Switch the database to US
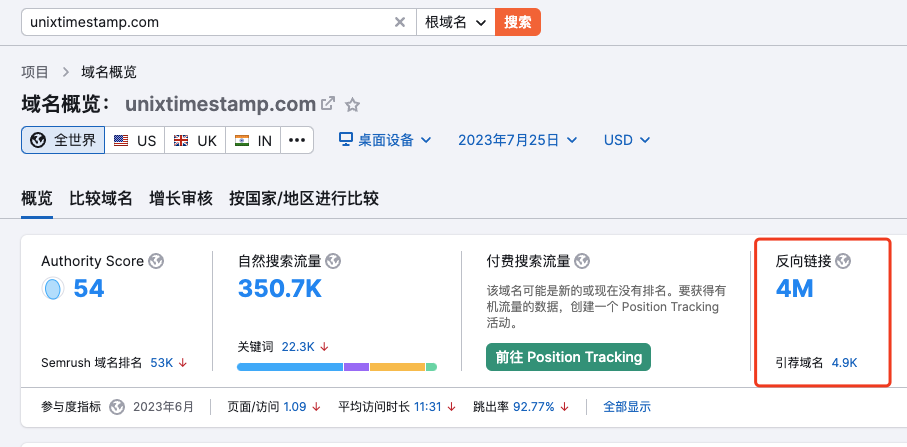This screenshot has width=907, height=447. point(135,140)
